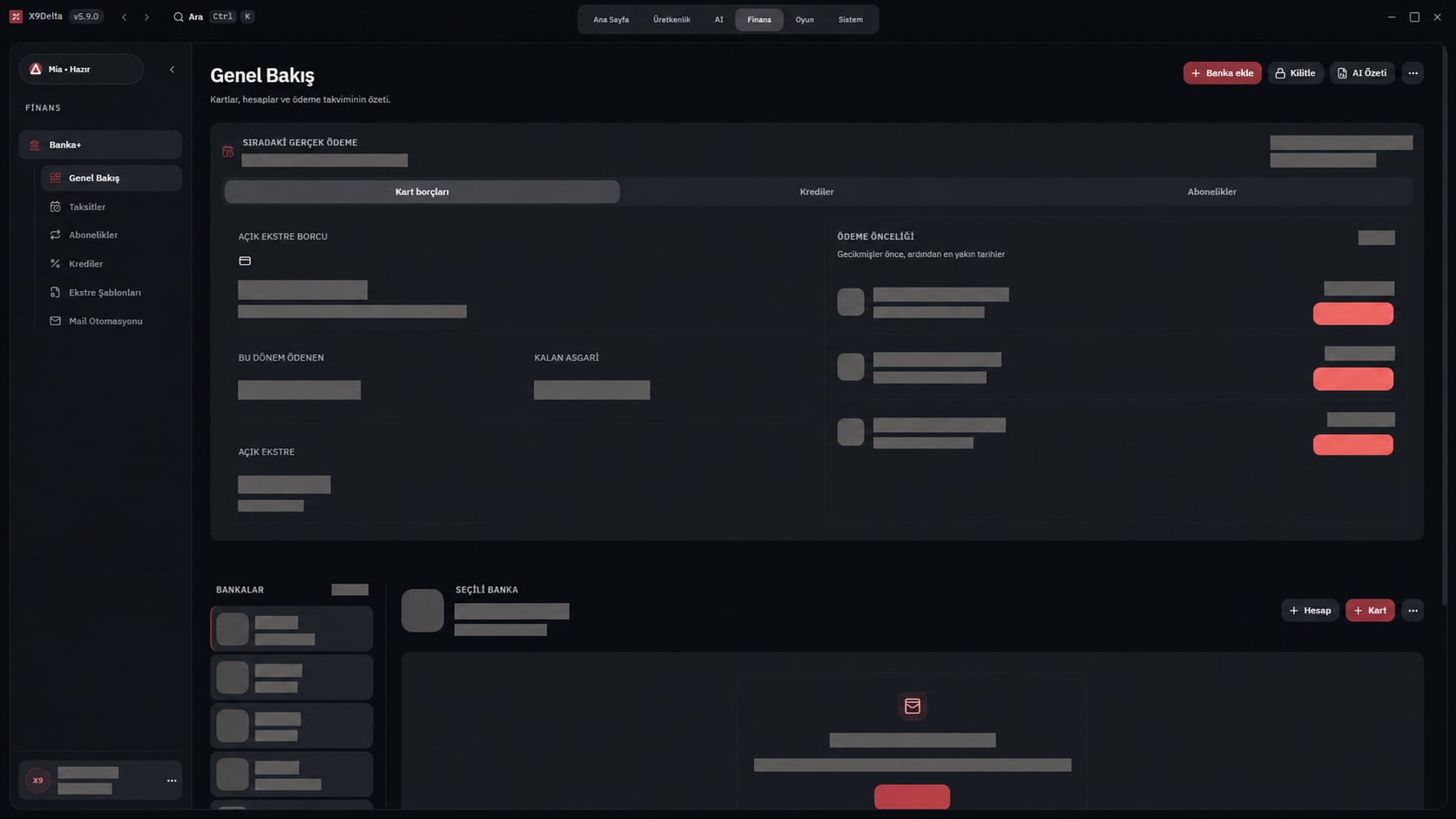Click the X9 user avatar
1456x819 pixels.
click(x=37, y=781)
